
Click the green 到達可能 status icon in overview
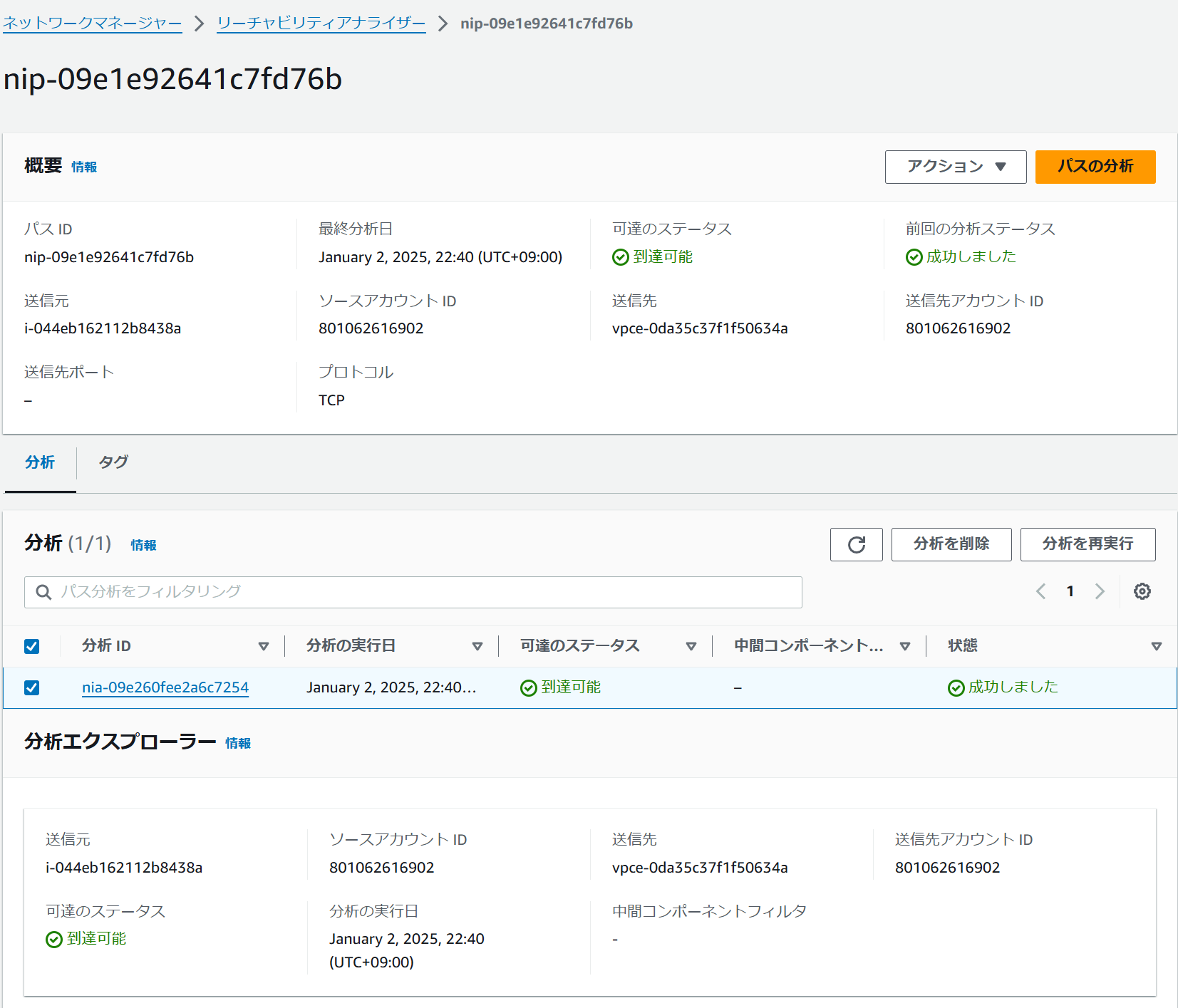point(619,257)
